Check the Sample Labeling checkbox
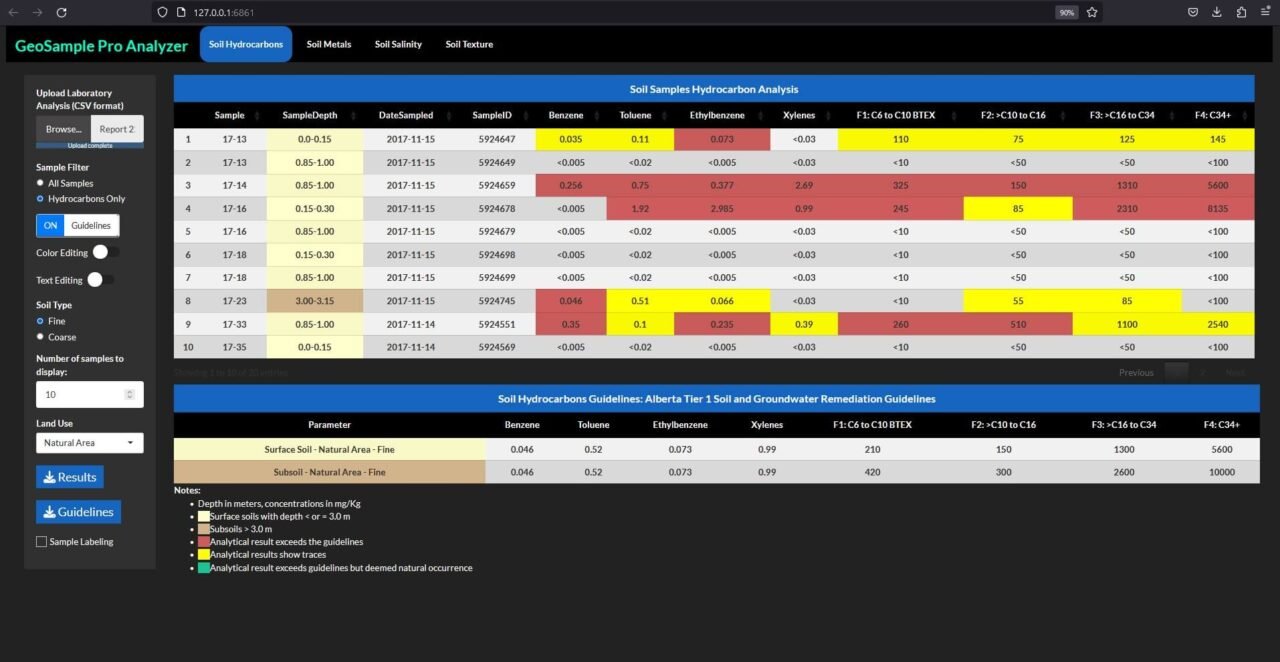 click(41, 541)
